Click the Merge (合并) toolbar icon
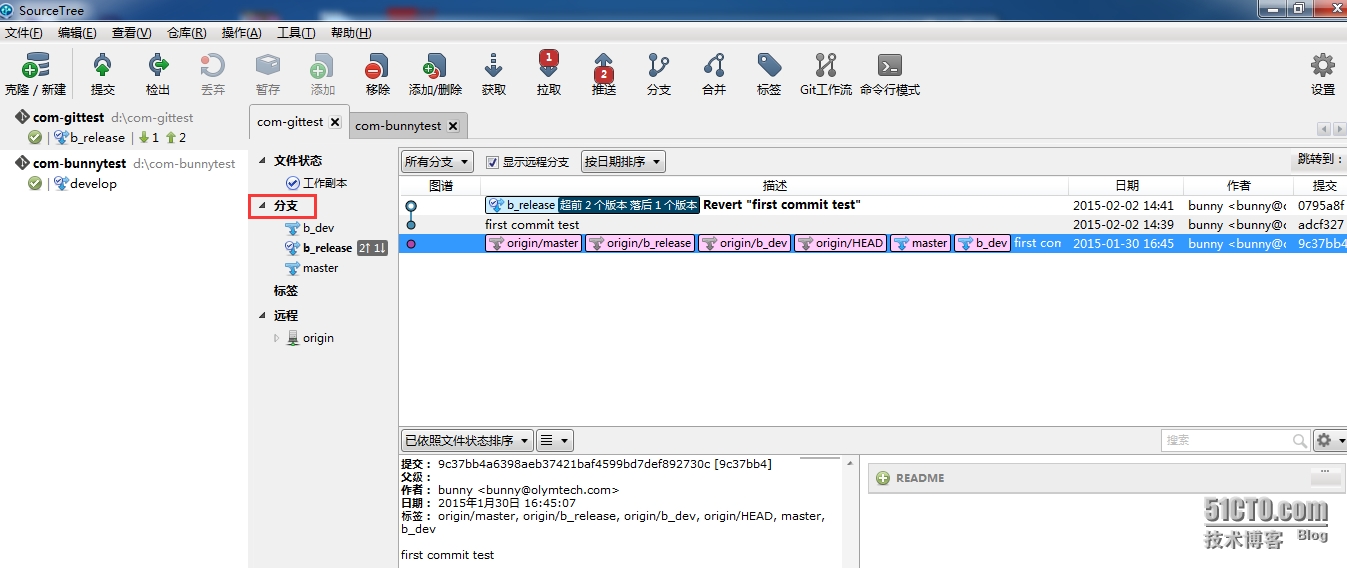 click(x=714, y=67)
